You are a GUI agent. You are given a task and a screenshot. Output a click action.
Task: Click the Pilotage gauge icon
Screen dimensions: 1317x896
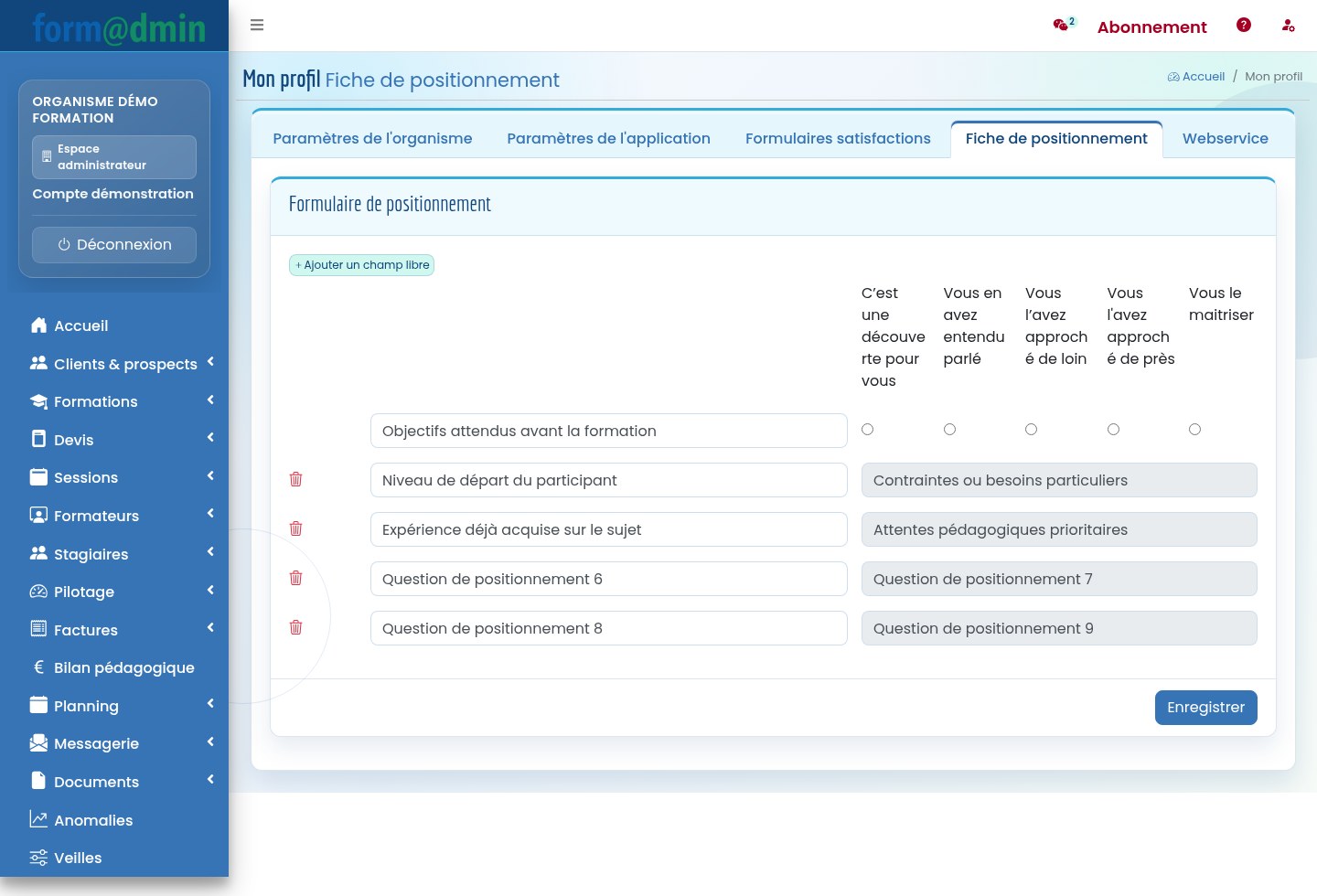click(38, 592)
